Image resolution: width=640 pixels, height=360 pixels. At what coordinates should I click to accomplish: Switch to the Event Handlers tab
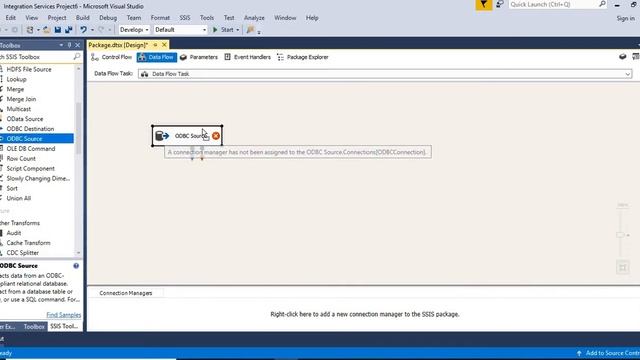click(x=247, y=57)
